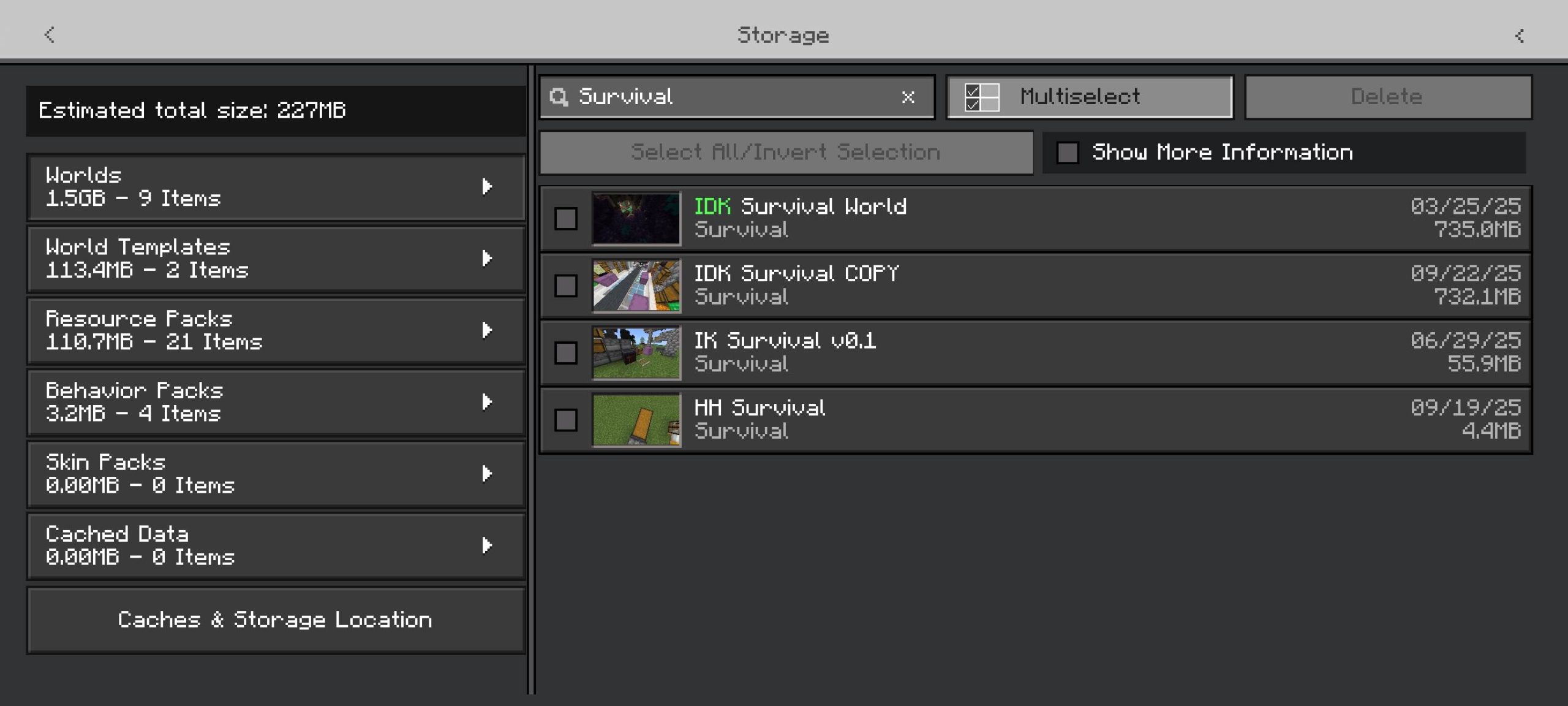Open Caches & Storage Location
The width and height of the screenshot is (1568, 706).
tap(276, 620)
